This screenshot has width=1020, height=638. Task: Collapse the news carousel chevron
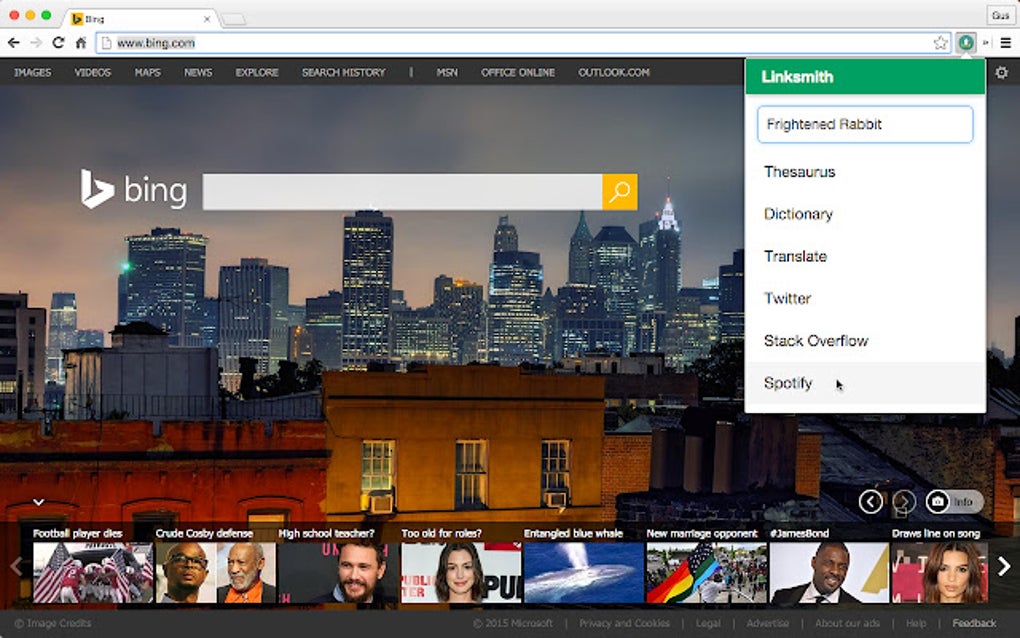[38, 502]
